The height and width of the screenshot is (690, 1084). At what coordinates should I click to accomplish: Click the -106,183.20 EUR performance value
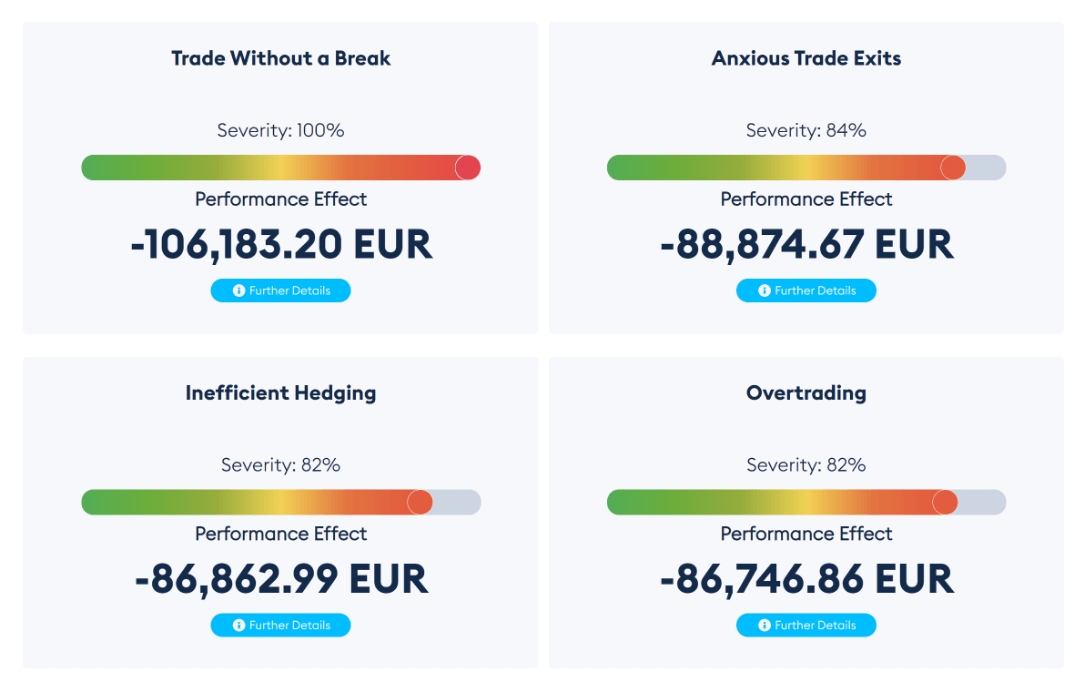click(281, 244)
